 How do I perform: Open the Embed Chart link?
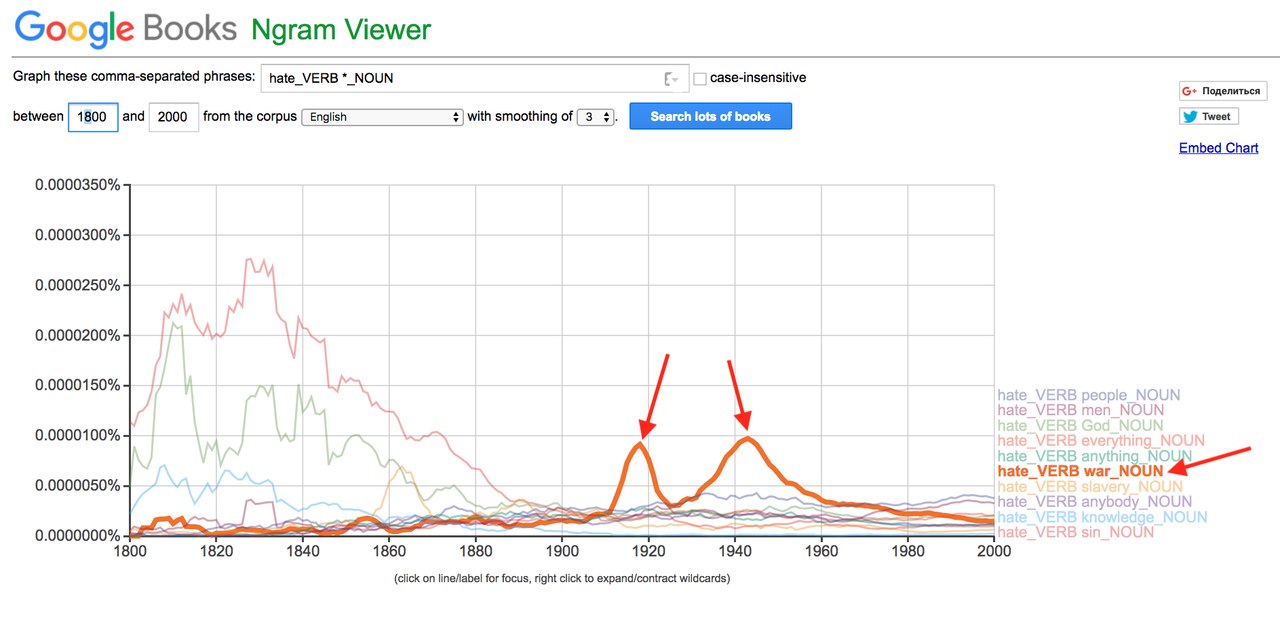pos(1218,148)
